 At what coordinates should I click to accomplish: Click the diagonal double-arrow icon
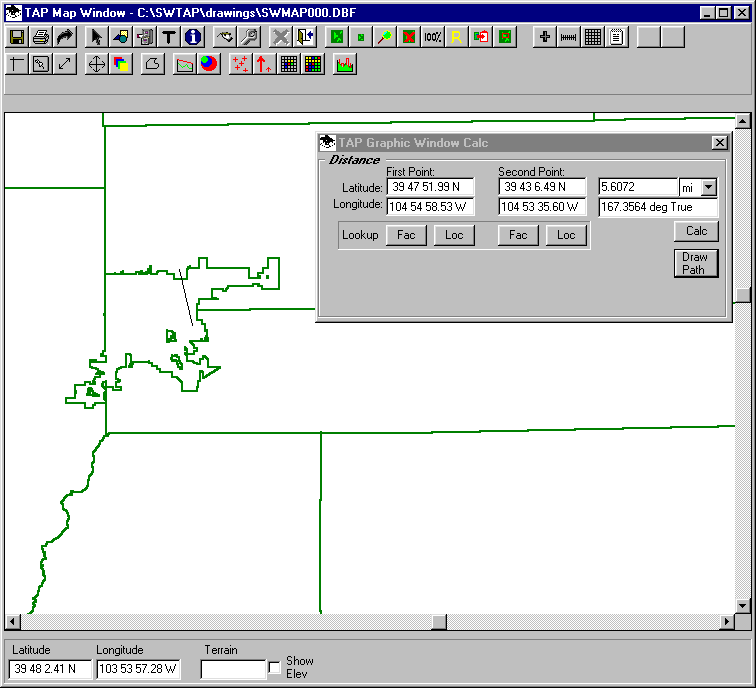[x=65, y=64]
